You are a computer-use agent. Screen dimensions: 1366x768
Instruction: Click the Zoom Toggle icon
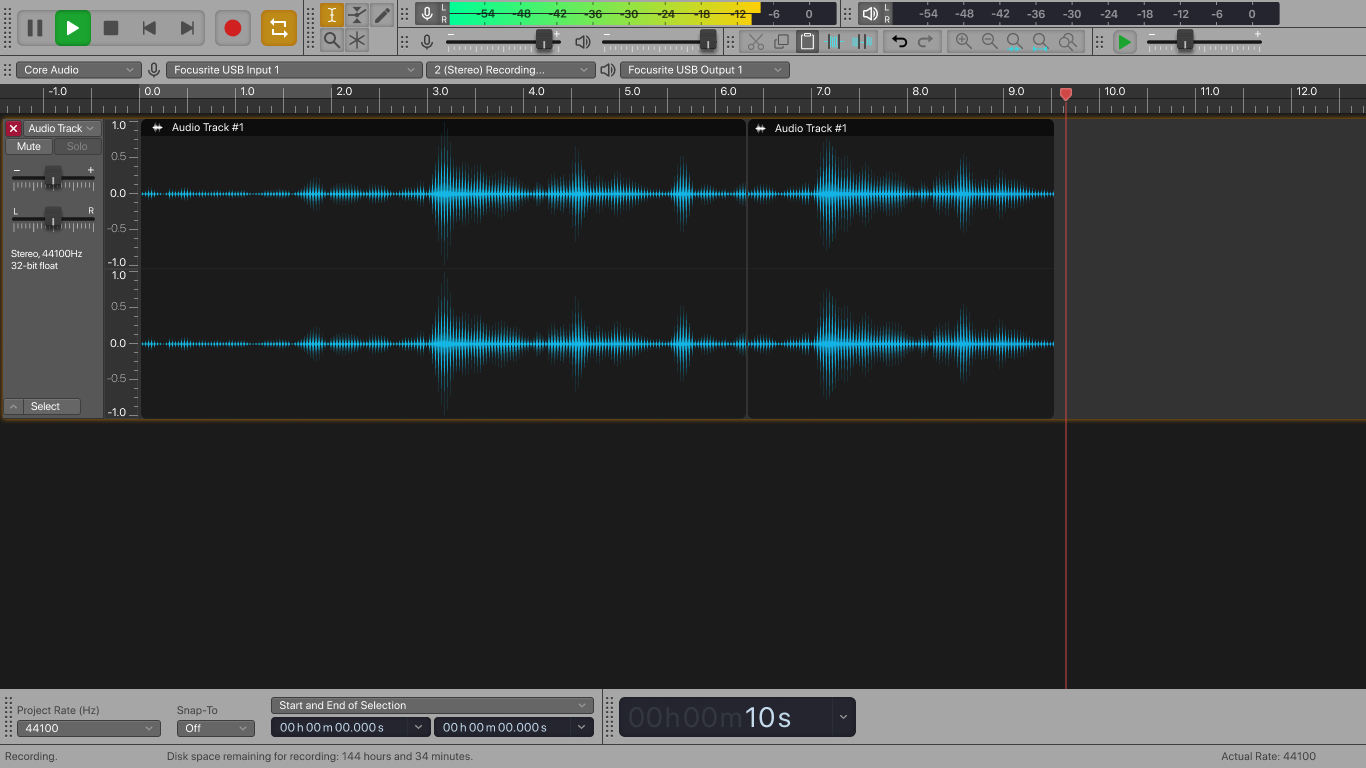tap(1068, 42)
